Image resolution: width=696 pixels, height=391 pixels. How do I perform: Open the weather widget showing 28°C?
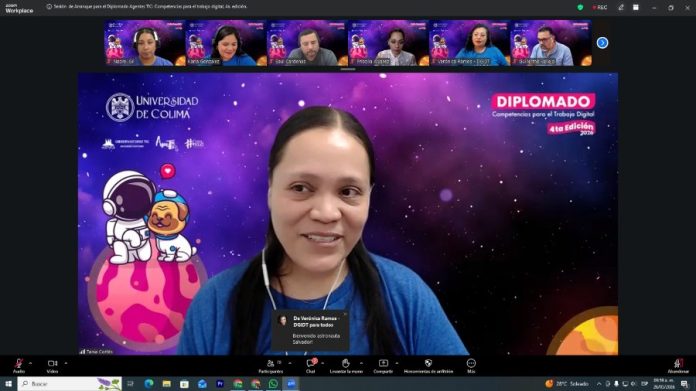click(x=567, y=384)
